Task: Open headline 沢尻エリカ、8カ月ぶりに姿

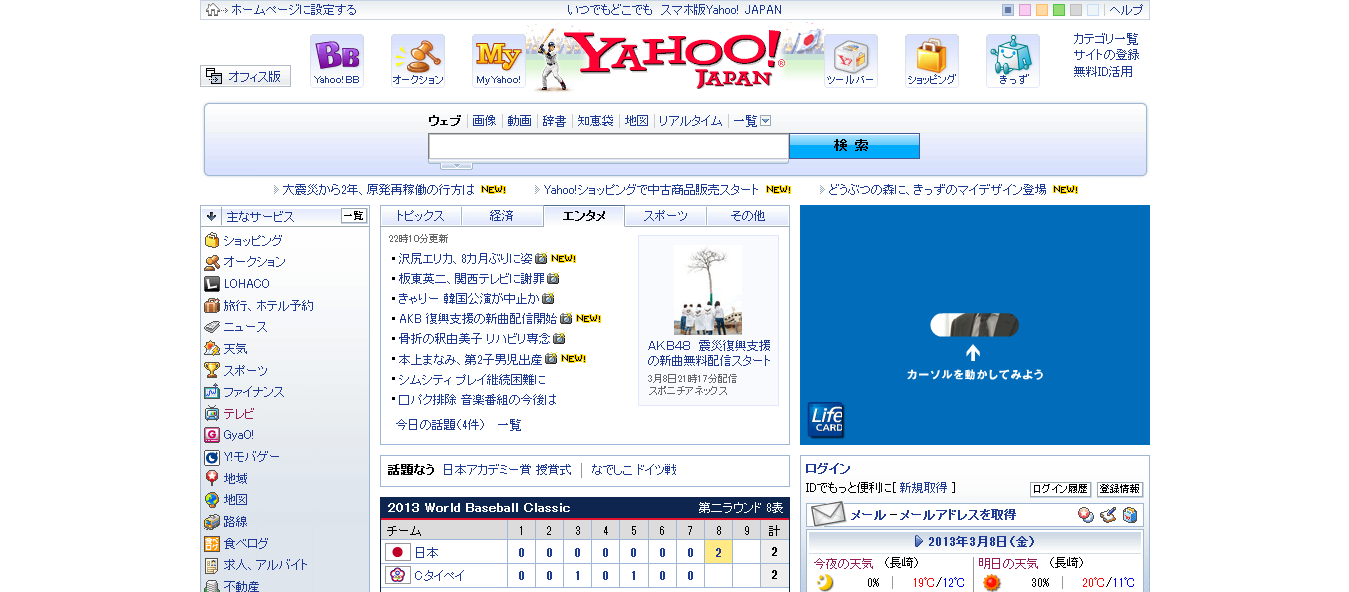Action: click(x=465, y=258)
